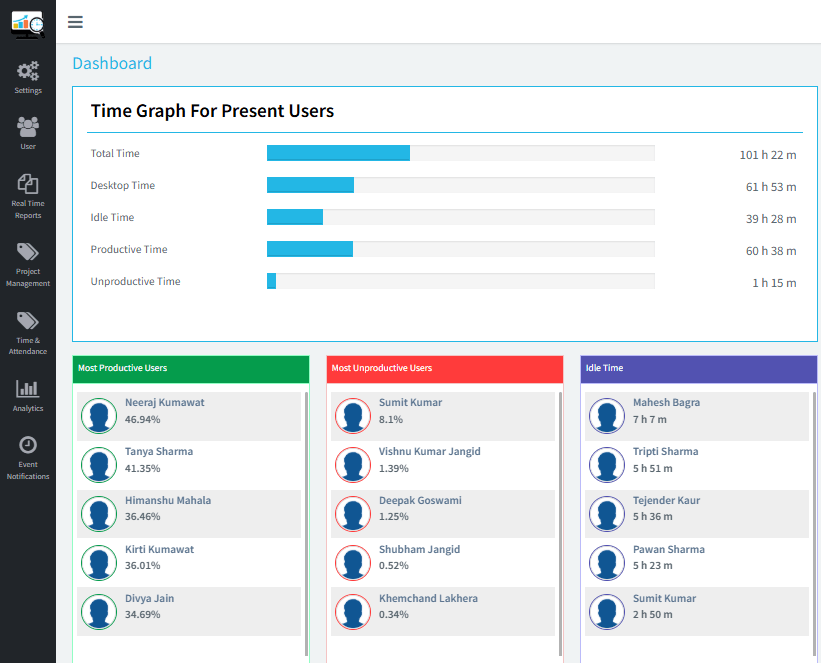Viewport: 821px width, 663px height.
Task: Click Sumit Kumar's avatar in Unproductive list
Action: 353,416
